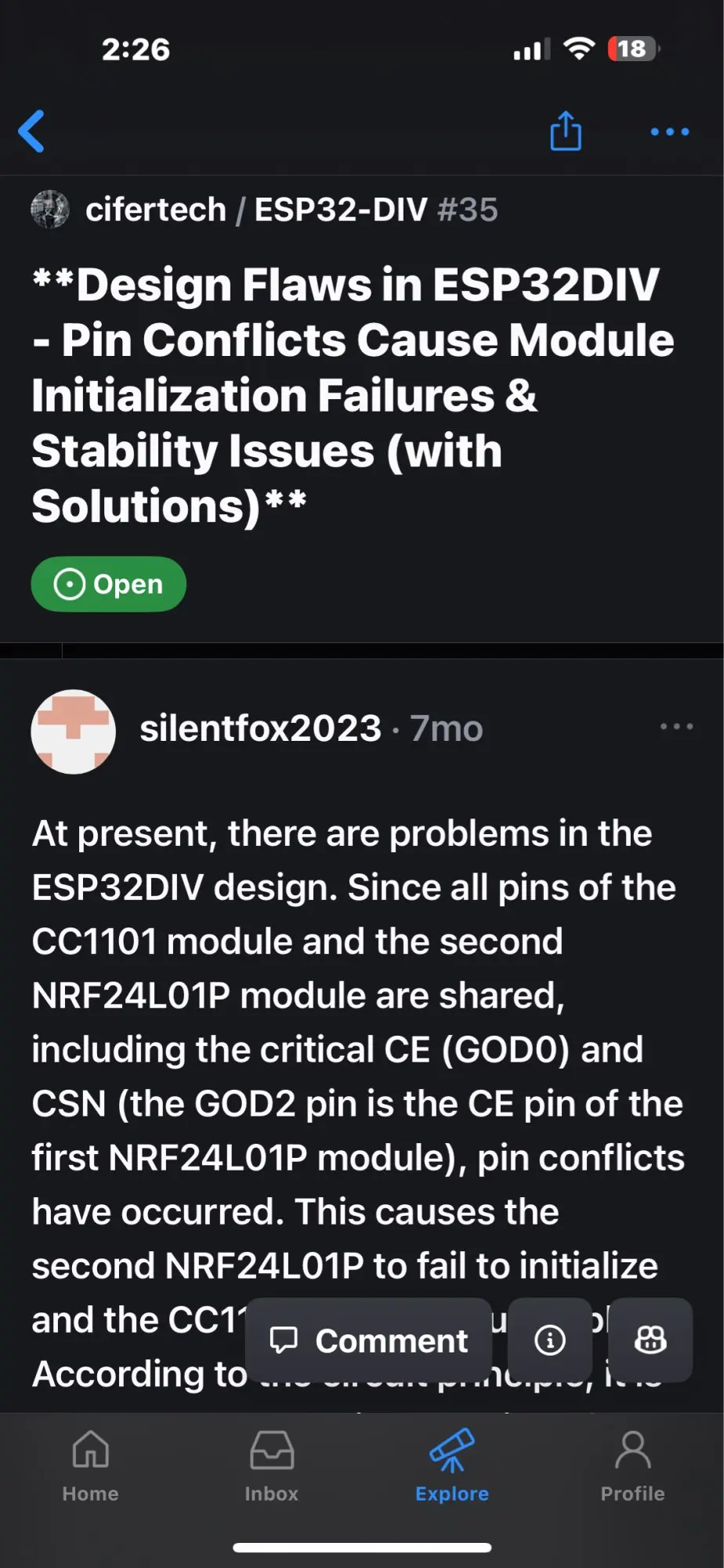The height and width of the screenshot is (1568, 724).
Task: Switch to the Inbox tab
Action: pos(271,1465)
